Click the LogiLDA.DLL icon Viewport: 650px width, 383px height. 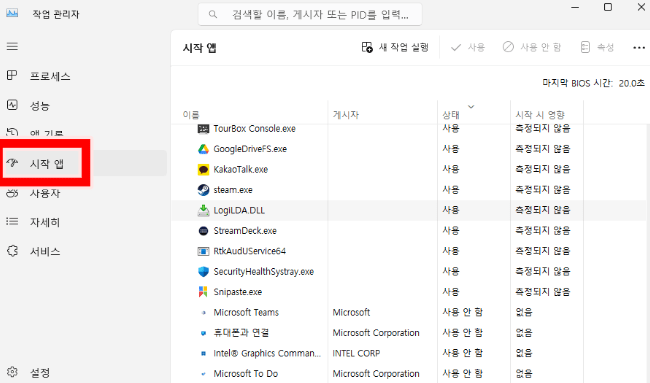(x=203, y=211)
